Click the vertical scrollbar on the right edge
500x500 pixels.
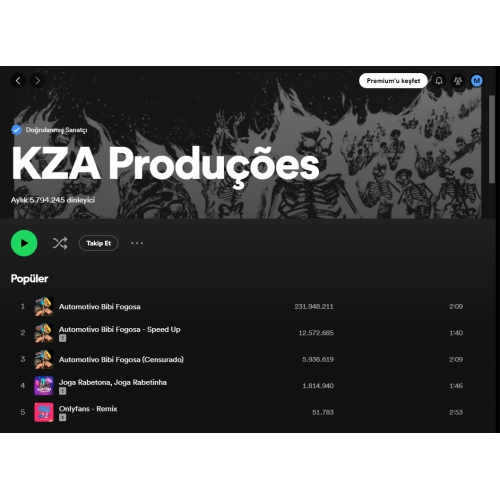492,139
